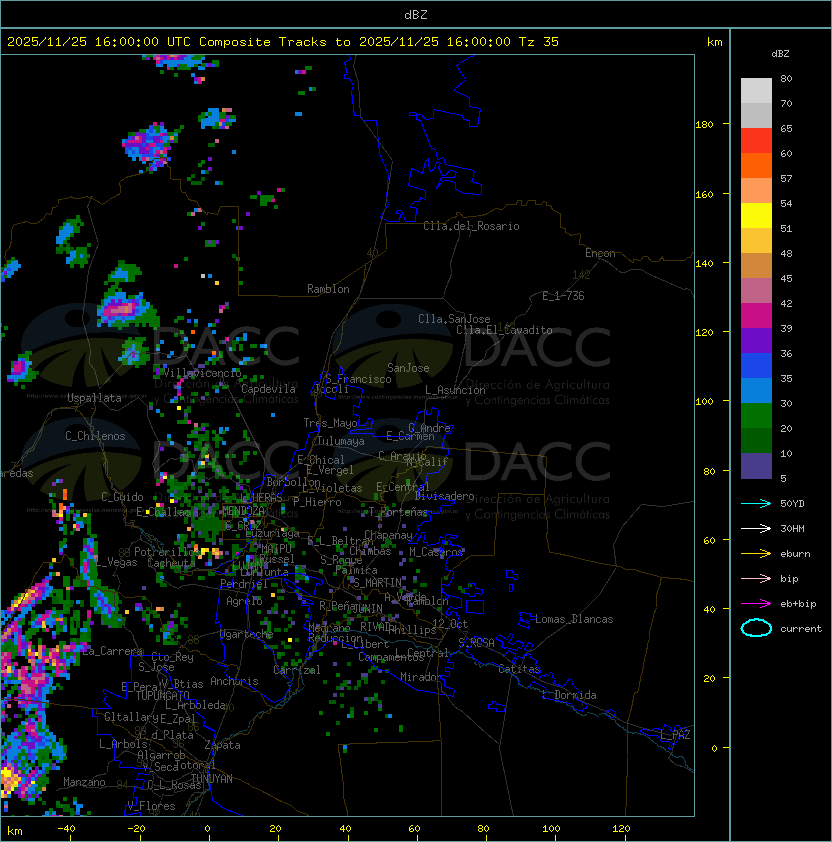Click the 180 km vertical axis tick
The width and height of the screenshot is (832, 842).
coord(704,125)
